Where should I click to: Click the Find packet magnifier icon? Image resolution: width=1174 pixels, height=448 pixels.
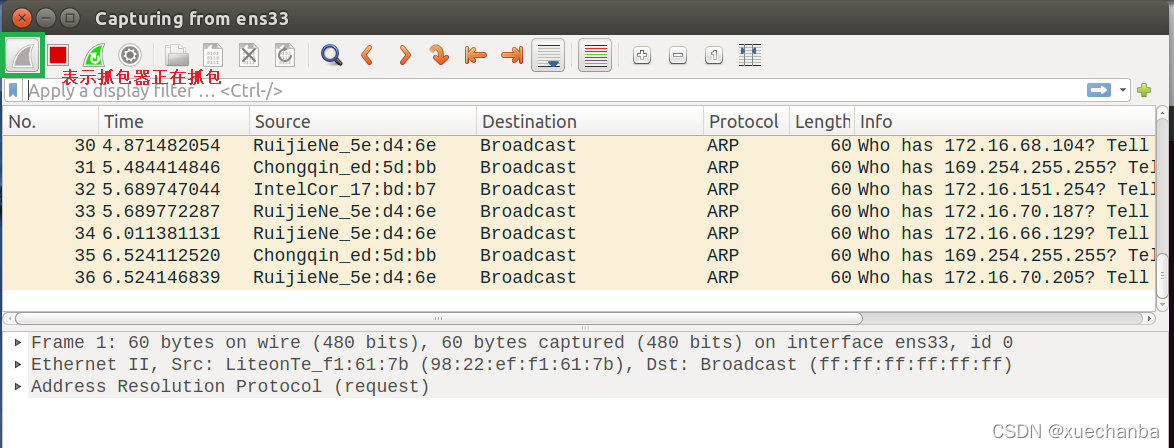pyautogui.click(x=331, y=55)
